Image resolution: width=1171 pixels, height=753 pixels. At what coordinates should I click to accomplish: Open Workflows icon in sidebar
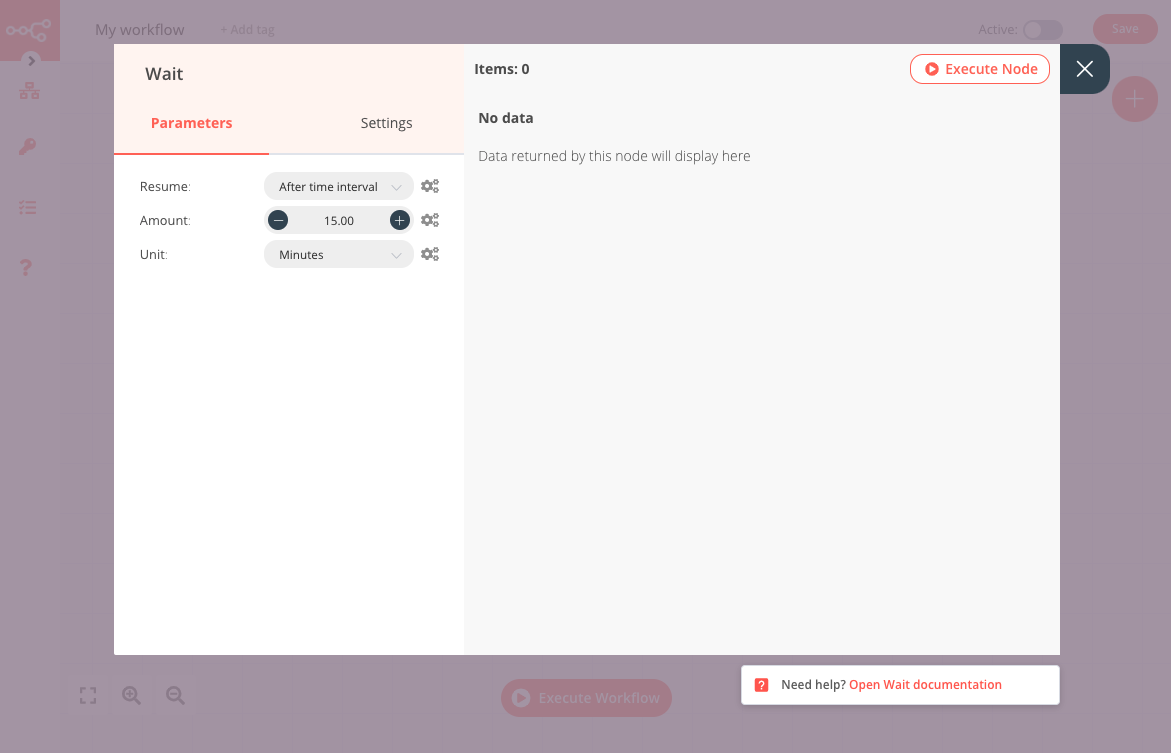coord(29,92)
